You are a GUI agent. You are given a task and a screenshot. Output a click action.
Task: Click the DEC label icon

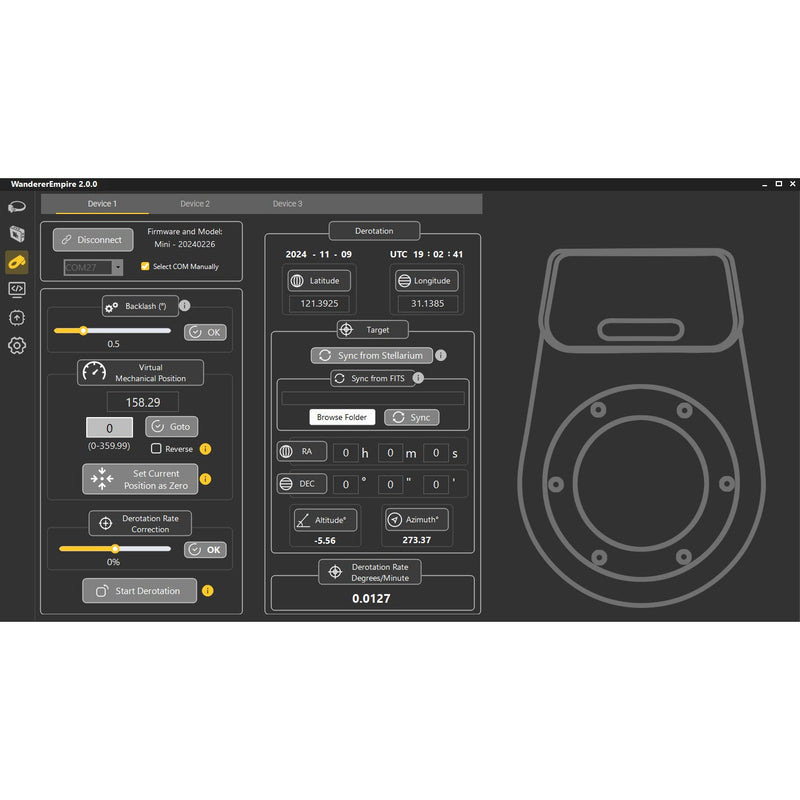coord(302,483)
